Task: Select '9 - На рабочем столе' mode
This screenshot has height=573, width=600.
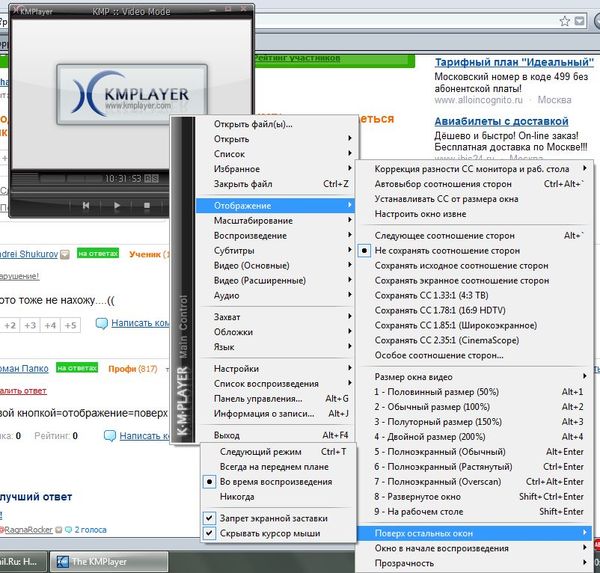Action: 474,512
